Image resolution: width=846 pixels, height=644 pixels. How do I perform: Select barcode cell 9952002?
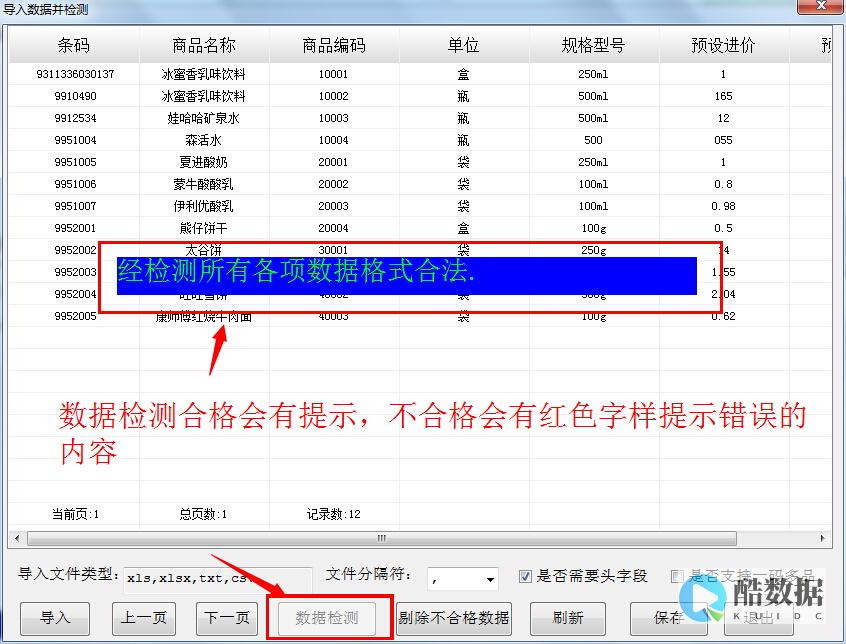75,250
